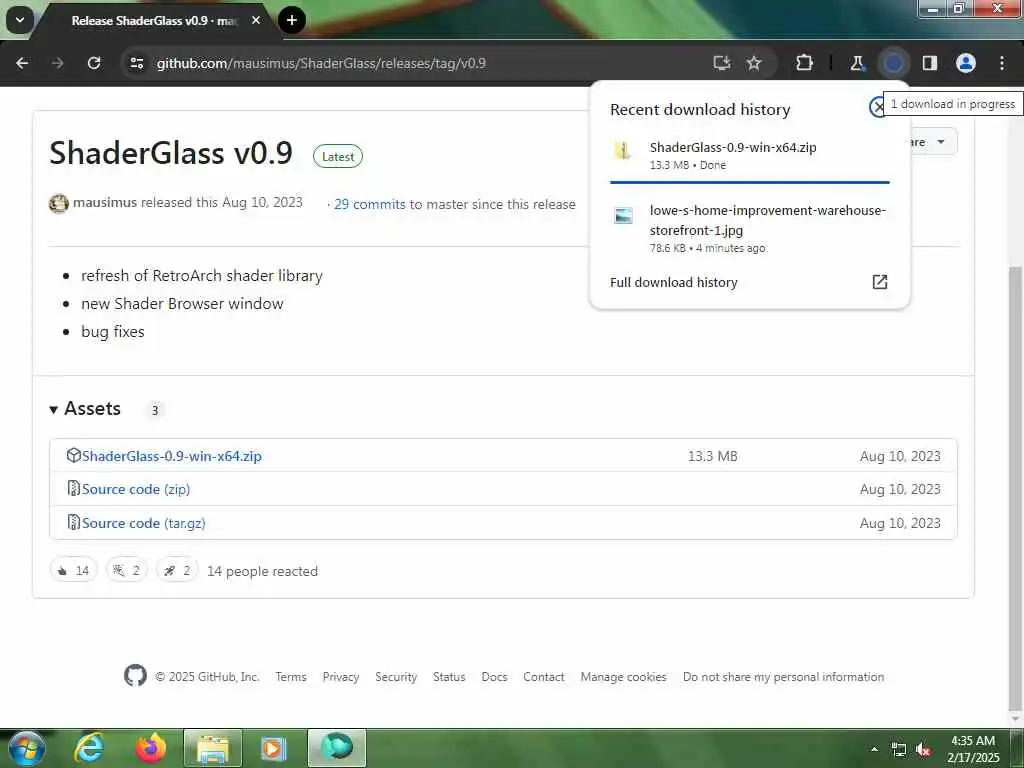Open Chrome Labs flask icon

(857, 63)
